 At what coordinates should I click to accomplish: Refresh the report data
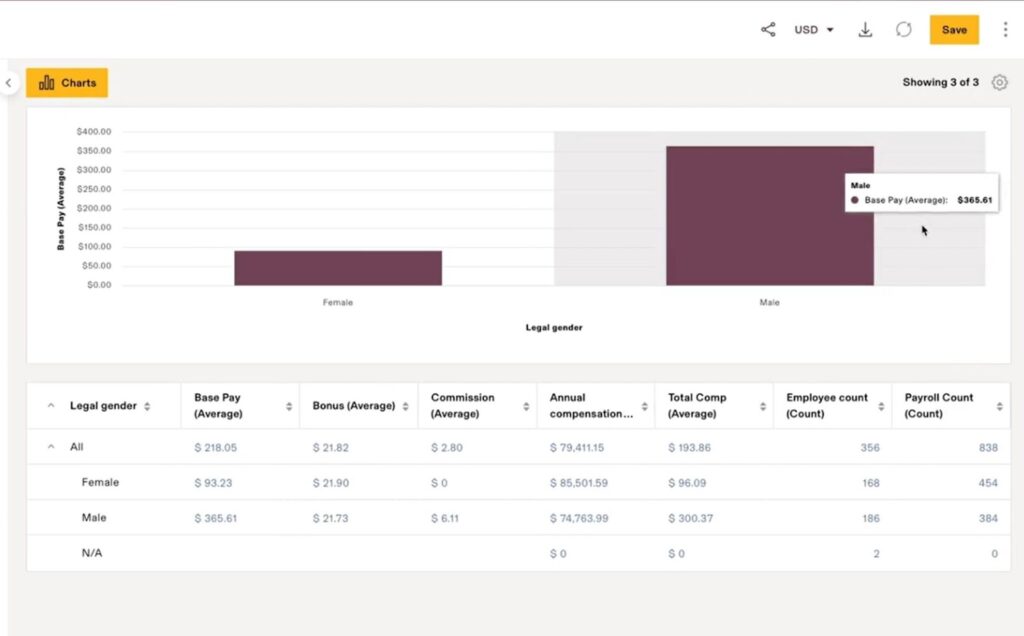tap(904, 29)
